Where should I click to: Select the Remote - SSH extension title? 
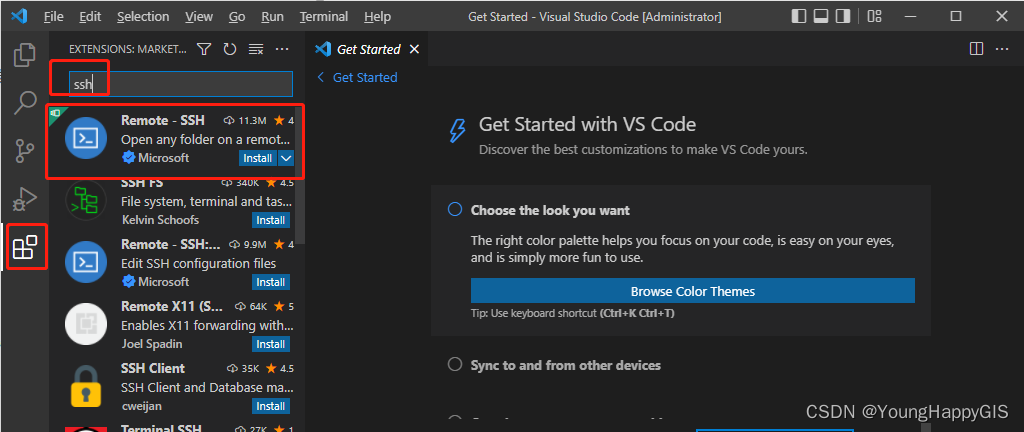click(x=163, y=120)
